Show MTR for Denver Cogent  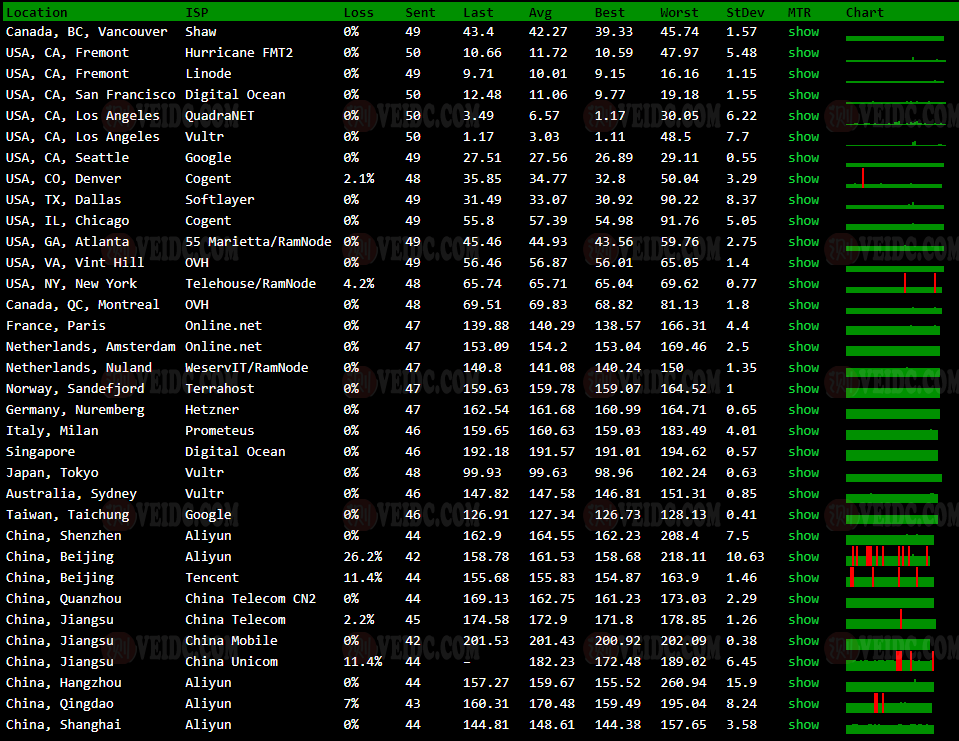pos(803,179)
